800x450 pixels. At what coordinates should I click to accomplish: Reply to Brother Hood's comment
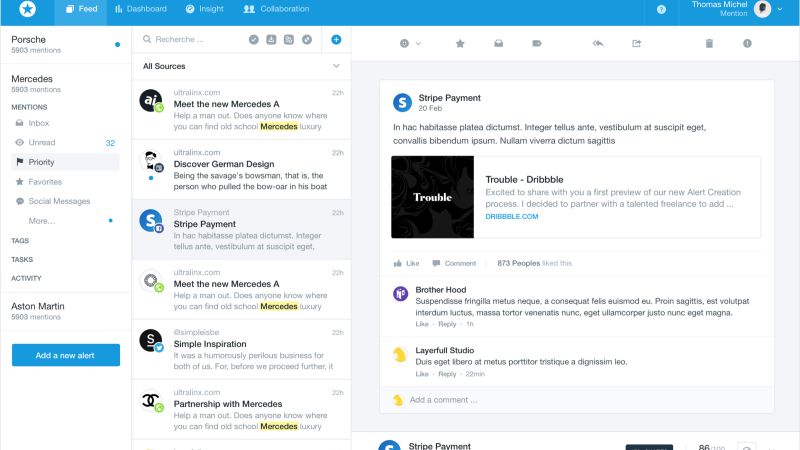pyautogui.click(x=447, y=324)
